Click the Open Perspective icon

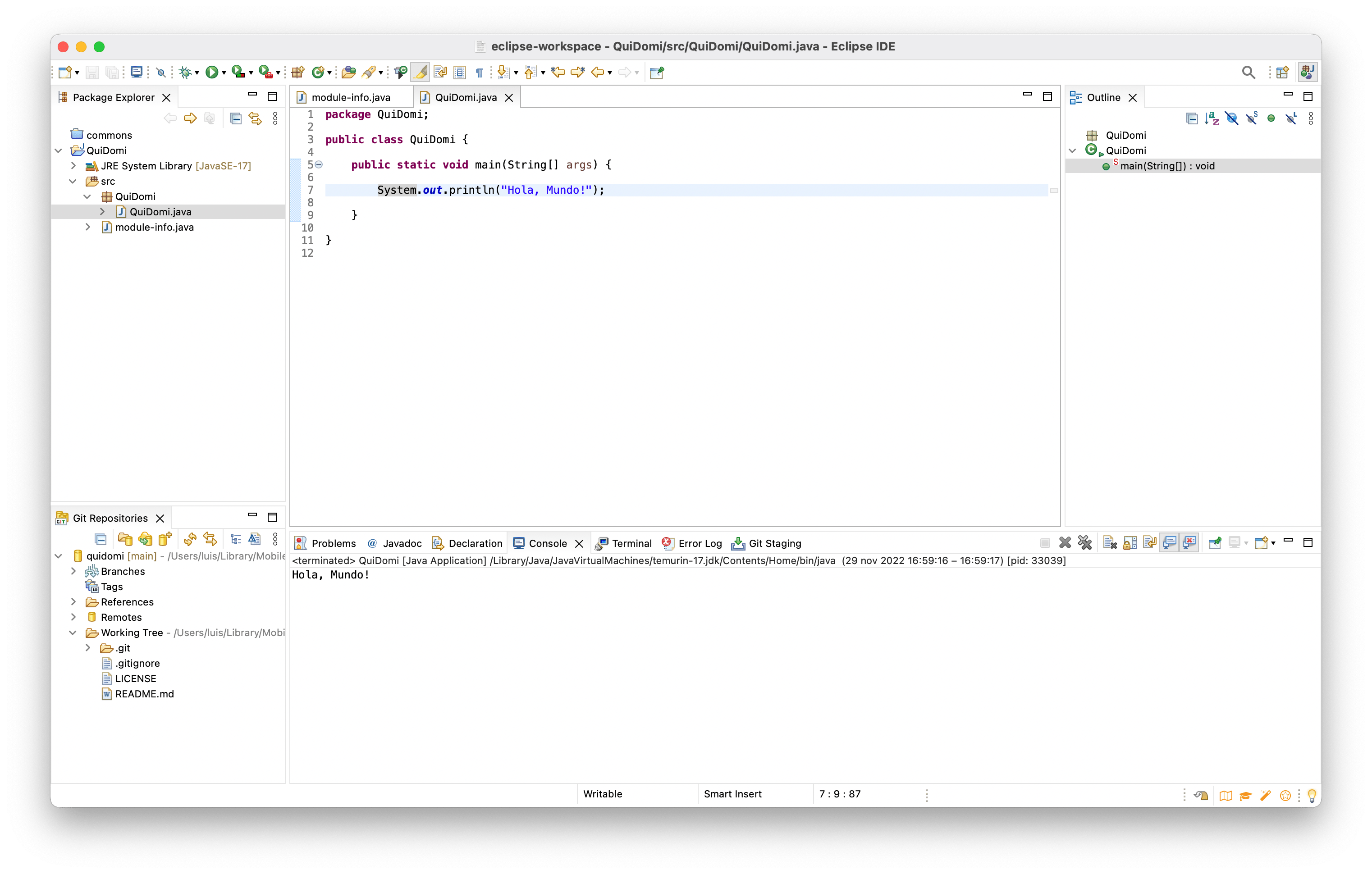coord(1283,73)
